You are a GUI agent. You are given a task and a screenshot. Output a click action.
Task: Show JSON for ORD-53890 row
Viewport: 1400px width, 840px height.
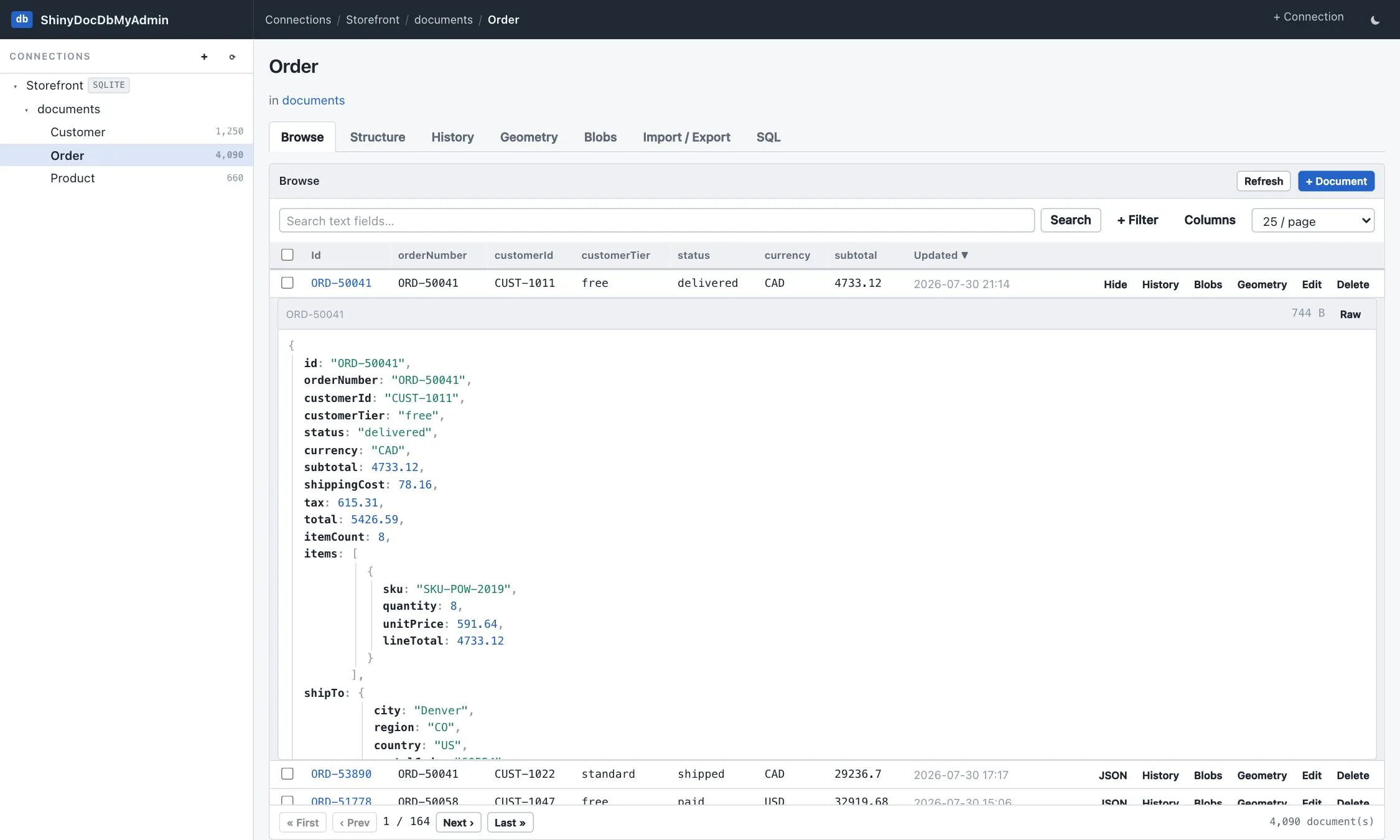pyautogui.click(x=1113, y=775)
